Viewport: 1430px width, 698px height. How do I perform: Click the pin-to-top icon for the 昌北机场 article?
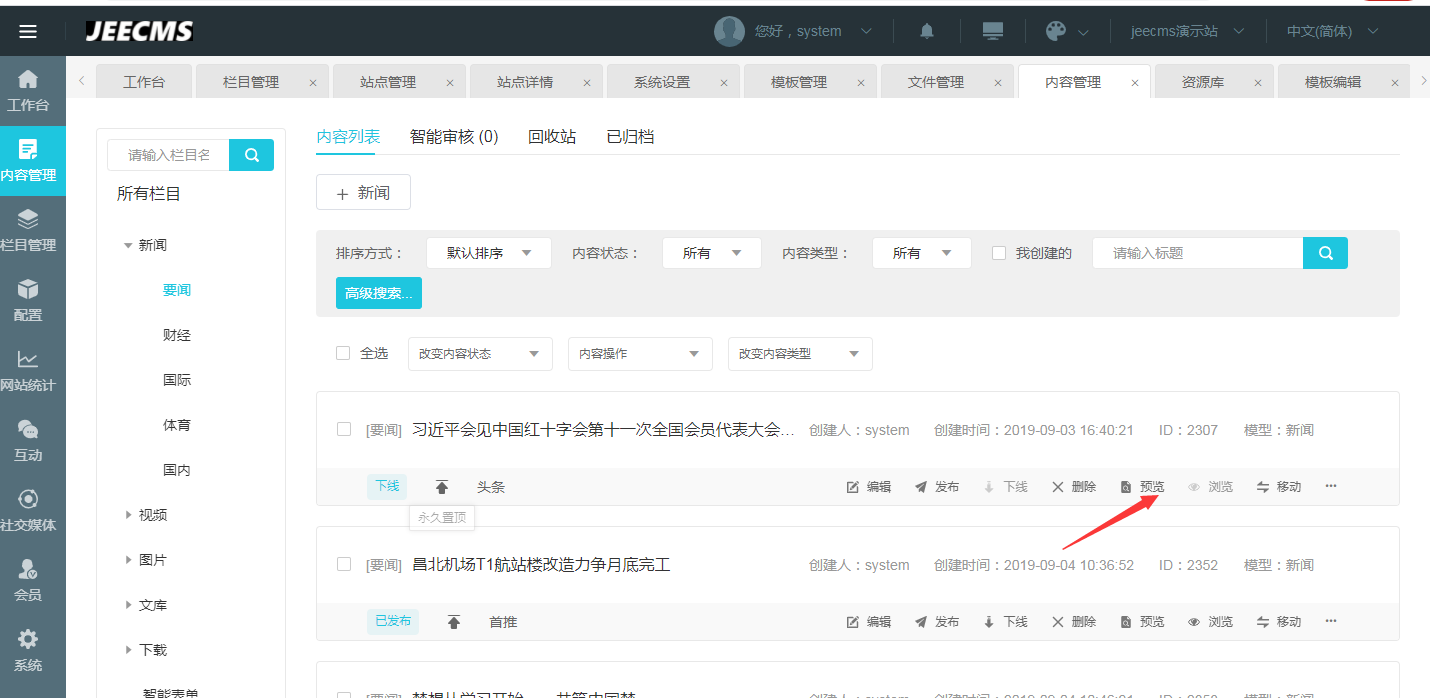pyautogui.click(x=454, y=622)
